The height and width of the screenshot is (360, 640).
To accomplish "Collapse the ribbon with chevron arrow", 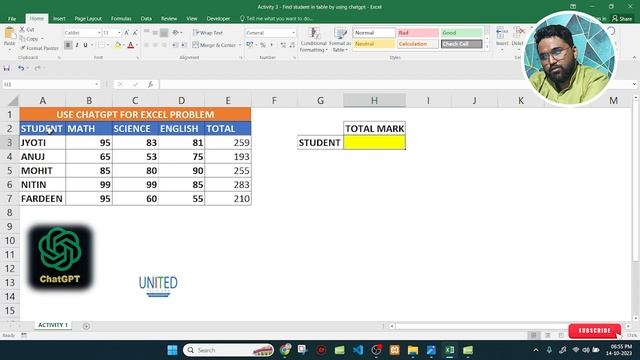I will 634,58.
